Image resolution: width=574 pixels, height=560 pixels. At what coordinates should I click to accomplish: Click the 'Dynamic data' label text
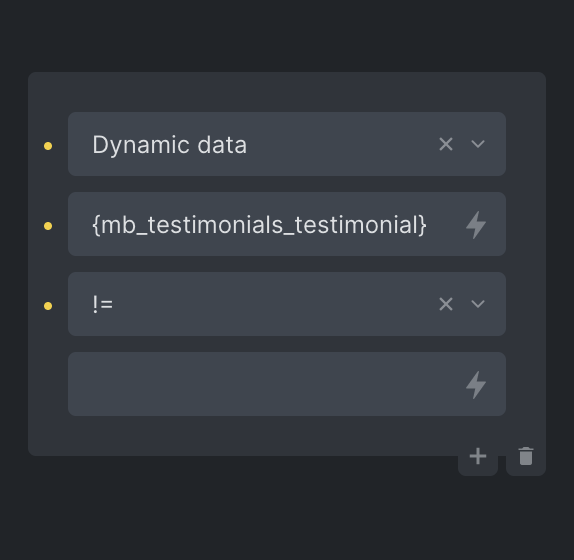pos(169,145)
